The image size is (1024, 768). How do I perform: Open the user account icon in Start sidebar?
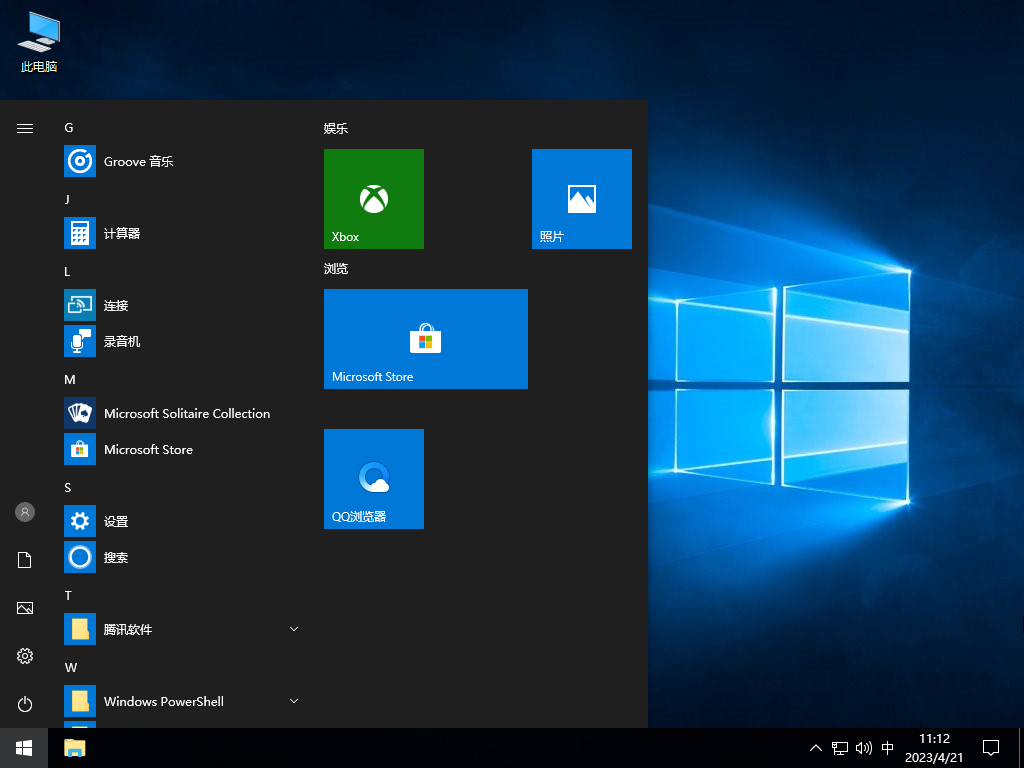click(24, 511)
